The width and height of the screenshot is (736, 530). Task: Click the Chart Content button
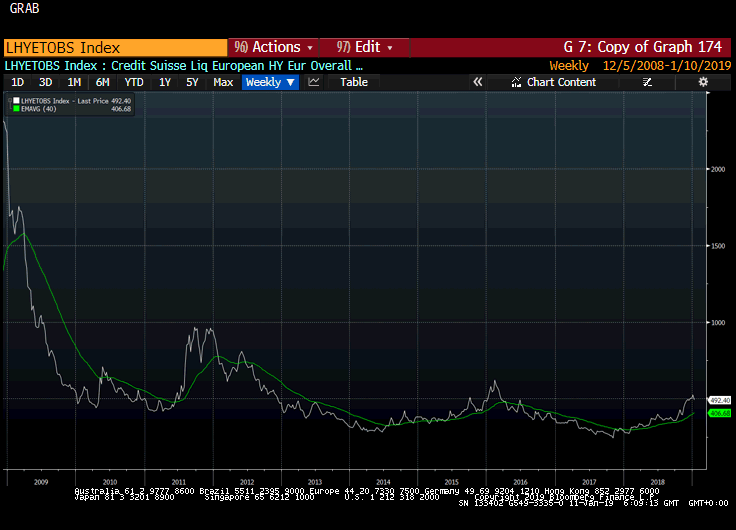[x=561, y=82]
